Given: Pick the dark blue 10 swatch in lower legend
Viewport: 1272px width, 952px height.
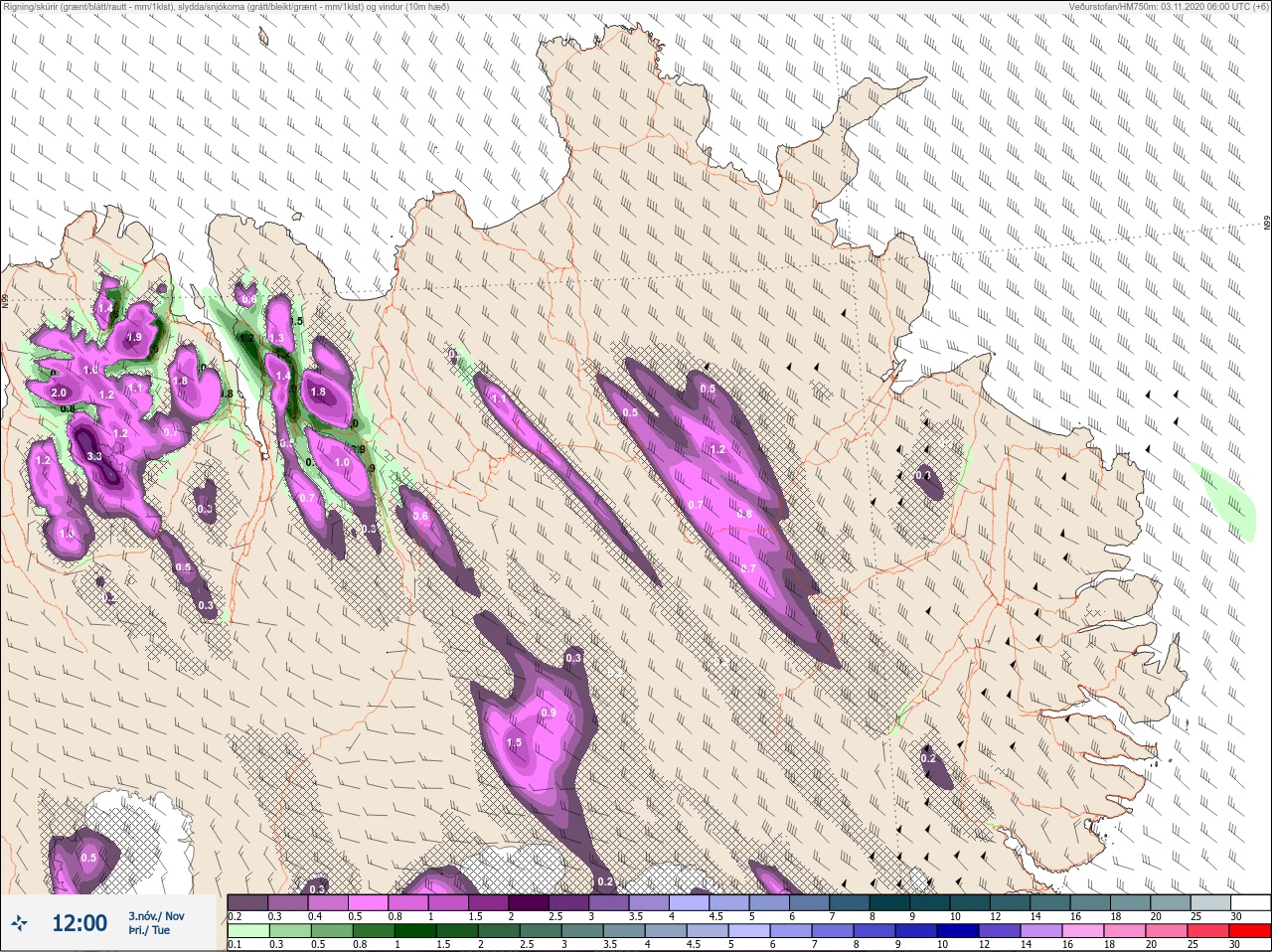Looking at the screenshot, I should tap(958, 931).
